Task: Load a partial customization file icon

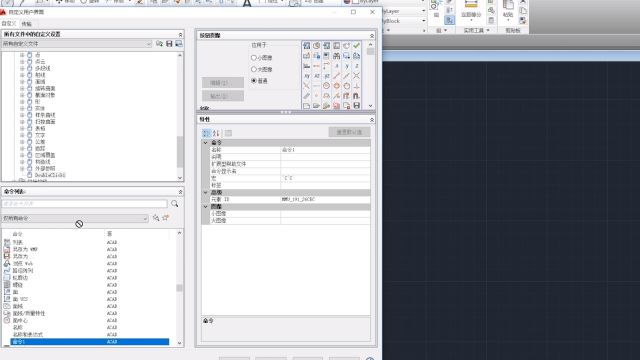Action: (x=159, y=44)
